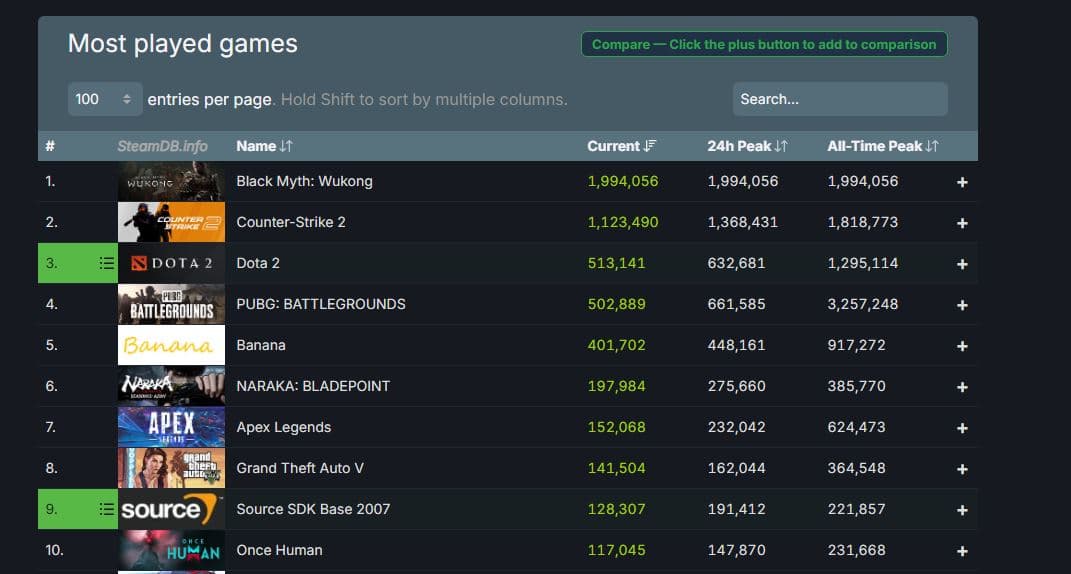Click plus icon for Source SDK Base 2007
The height and width of the screenshot is (574, 1071).
coord(962,510)
